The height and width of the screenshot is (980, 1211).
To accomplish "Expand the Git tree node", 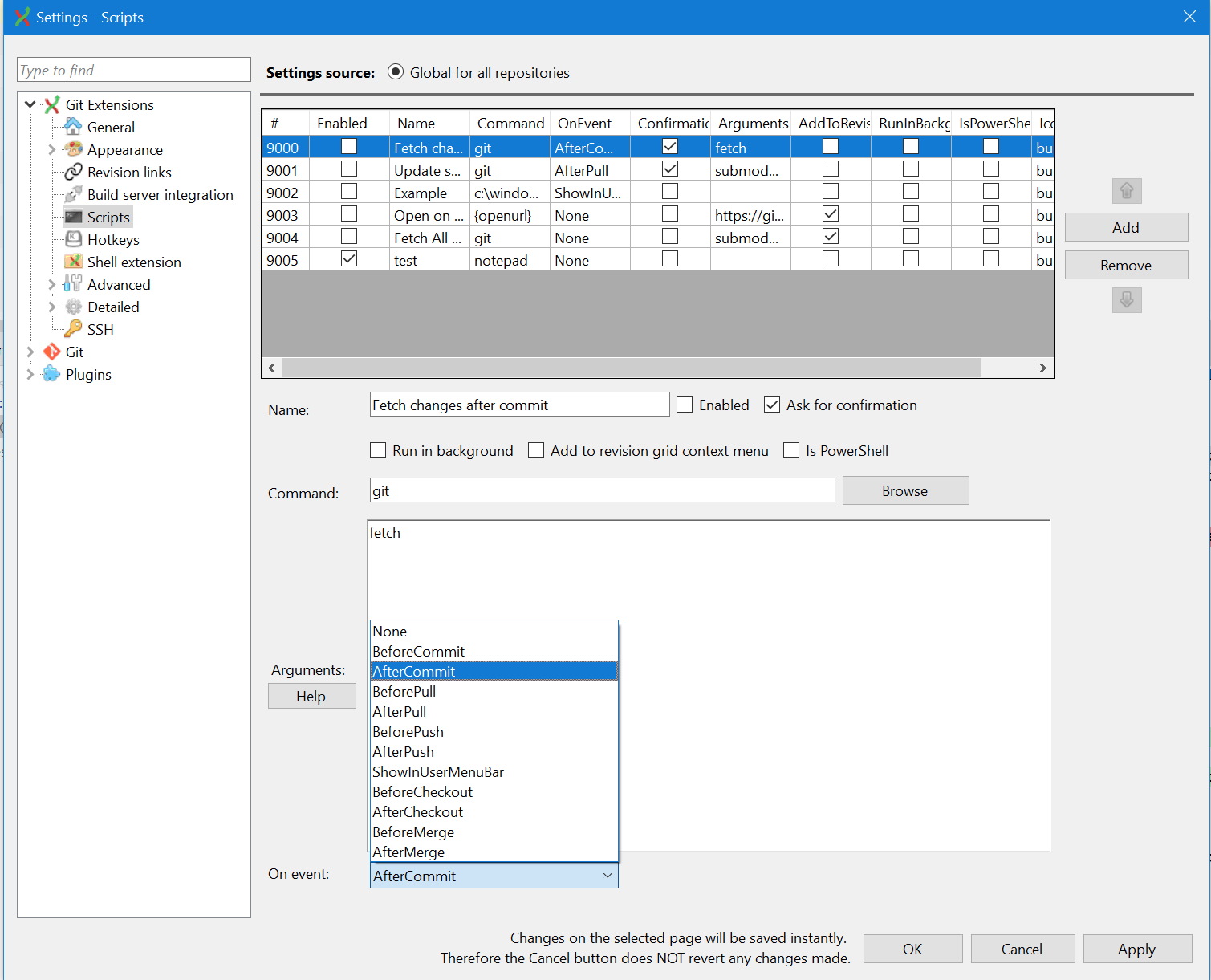I will [x=30, y=352].
